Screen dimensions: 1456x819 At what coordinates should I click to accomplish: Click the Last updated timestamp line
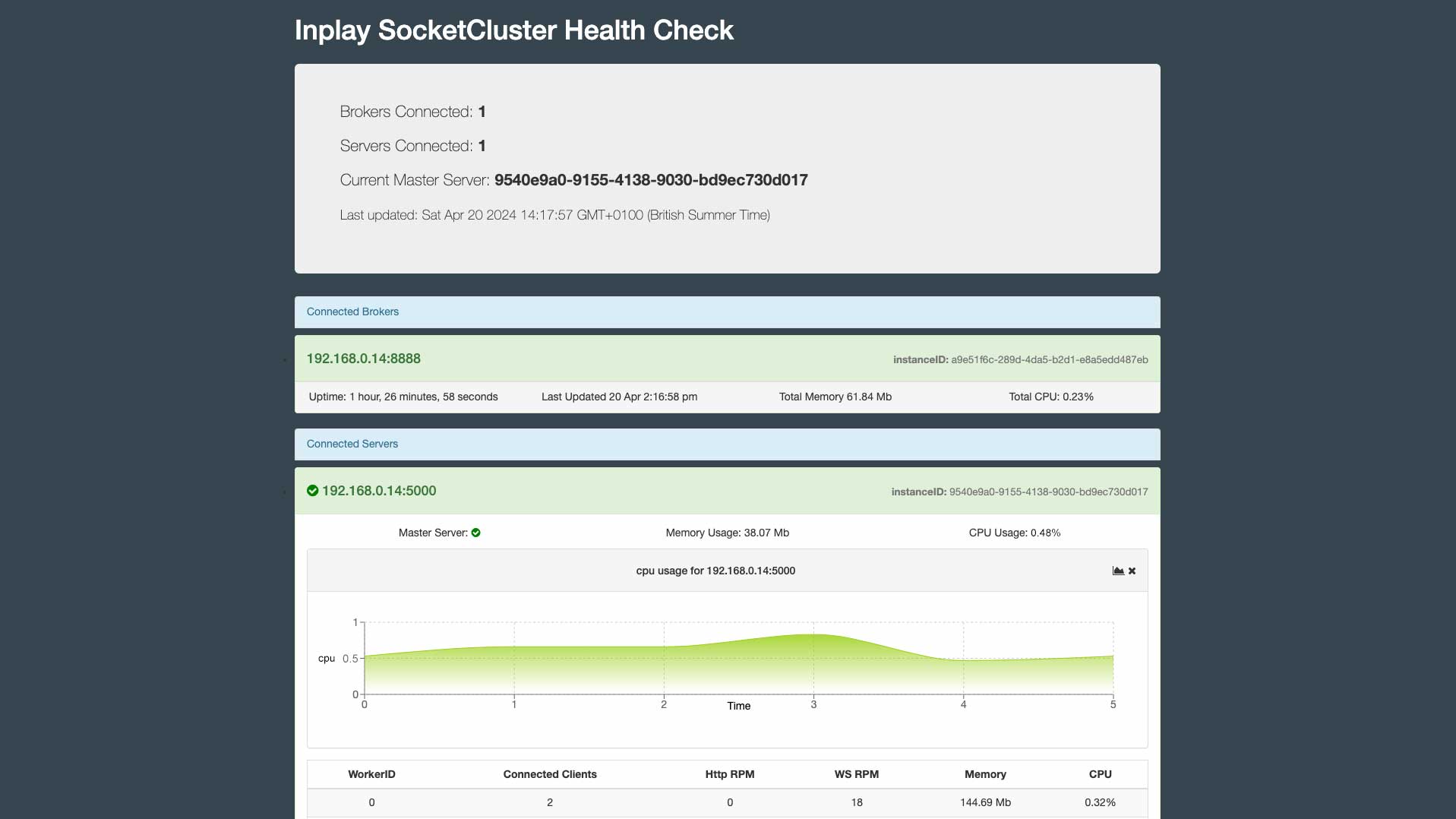(555, 215)
